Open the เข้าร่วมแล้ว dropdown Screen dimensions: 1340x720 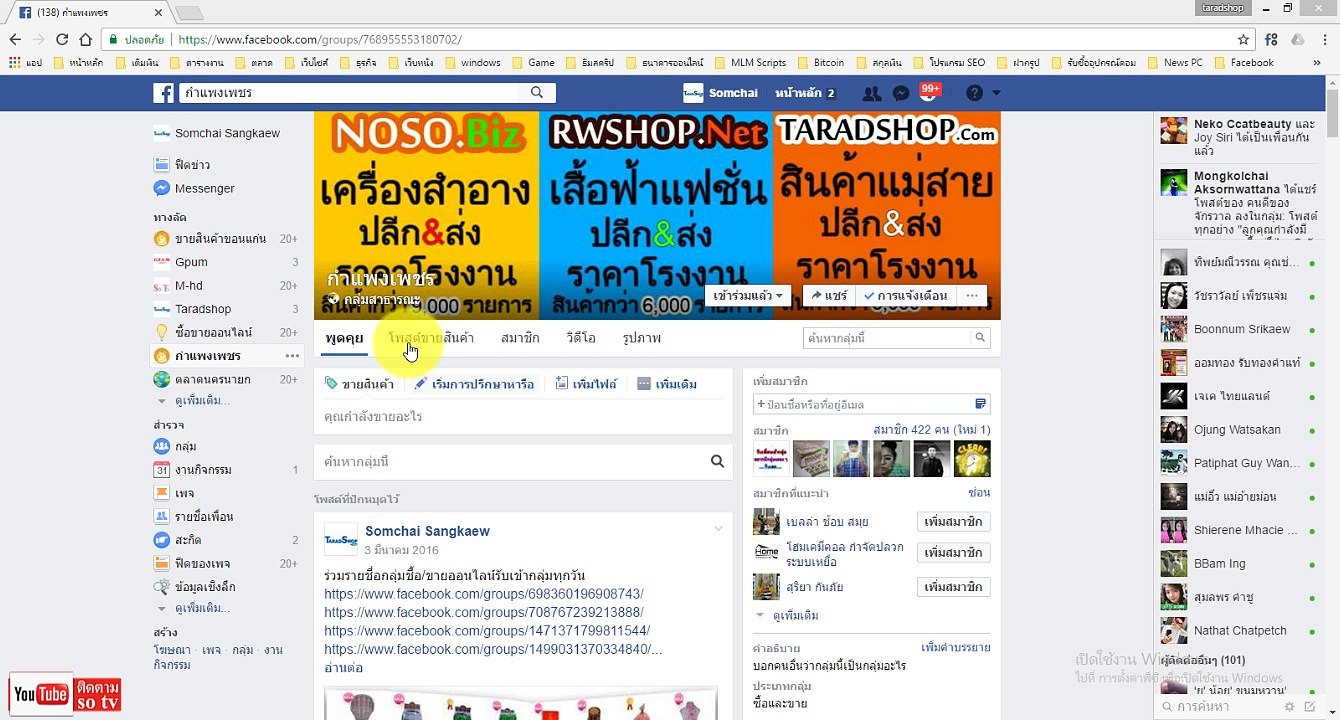pos(749,296)
